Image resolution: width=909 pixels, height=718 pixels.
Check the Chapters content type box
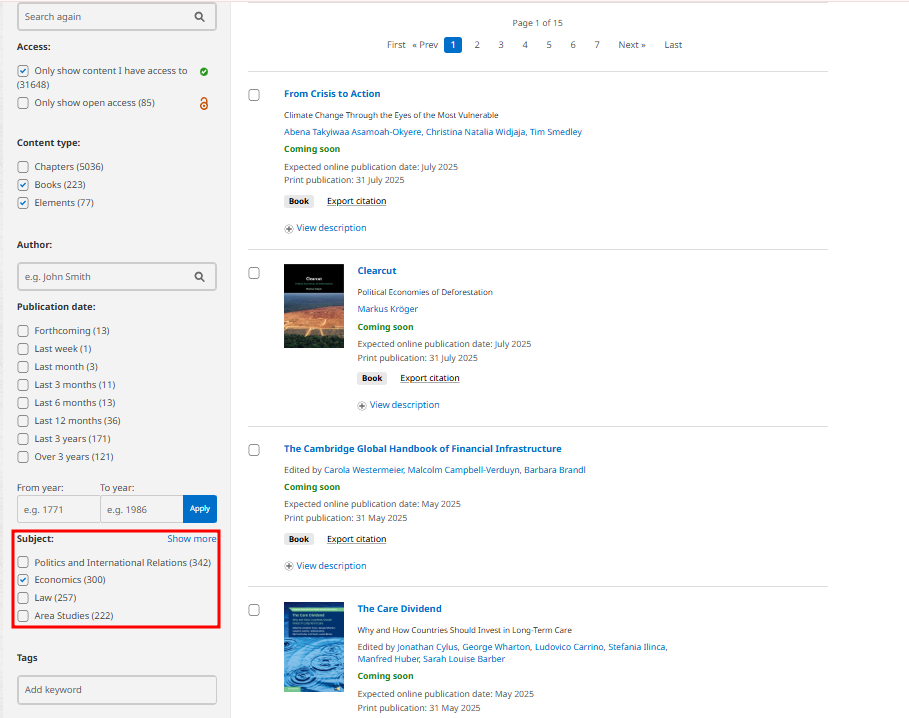pos(23,167)
